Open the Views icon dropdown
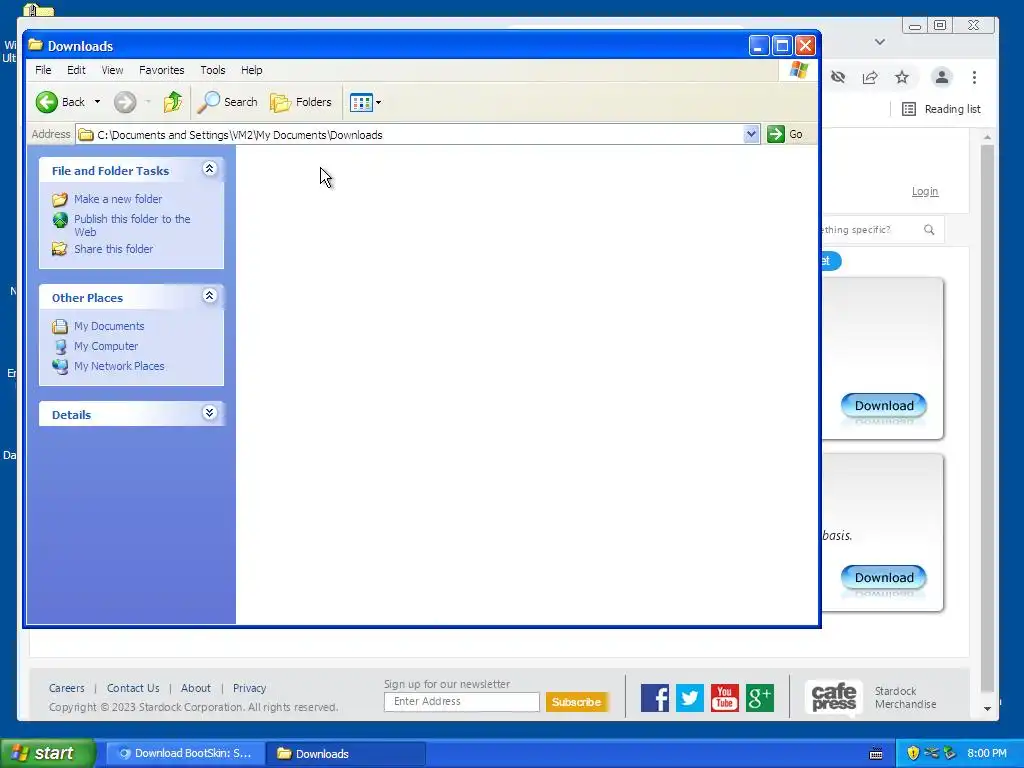1024x768 pixels. 365,102
